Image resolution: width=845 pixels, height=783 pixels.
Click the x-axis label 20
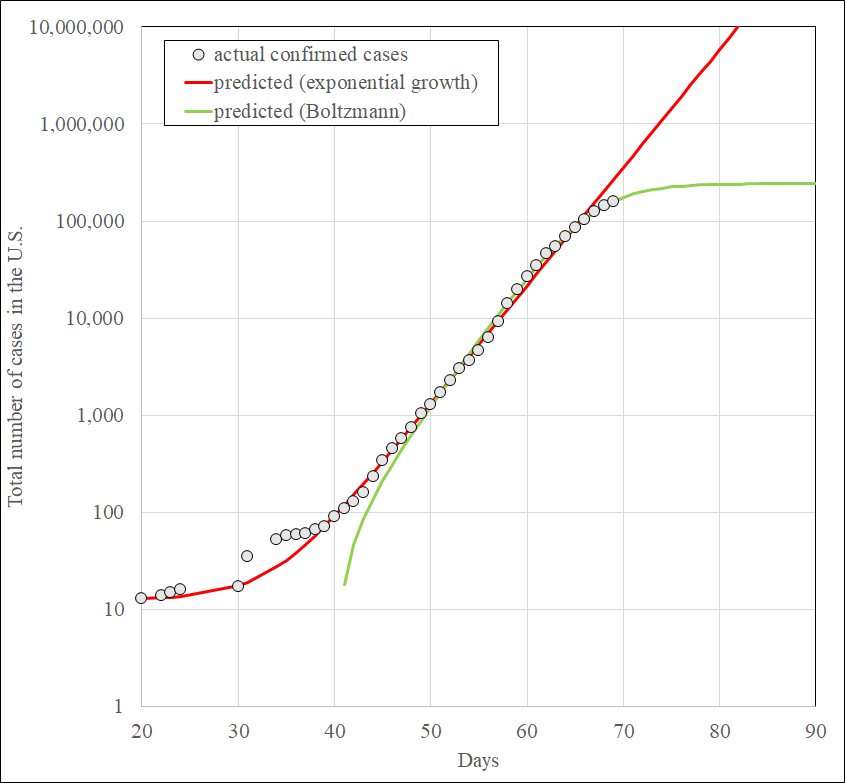(x=142, y=731)
